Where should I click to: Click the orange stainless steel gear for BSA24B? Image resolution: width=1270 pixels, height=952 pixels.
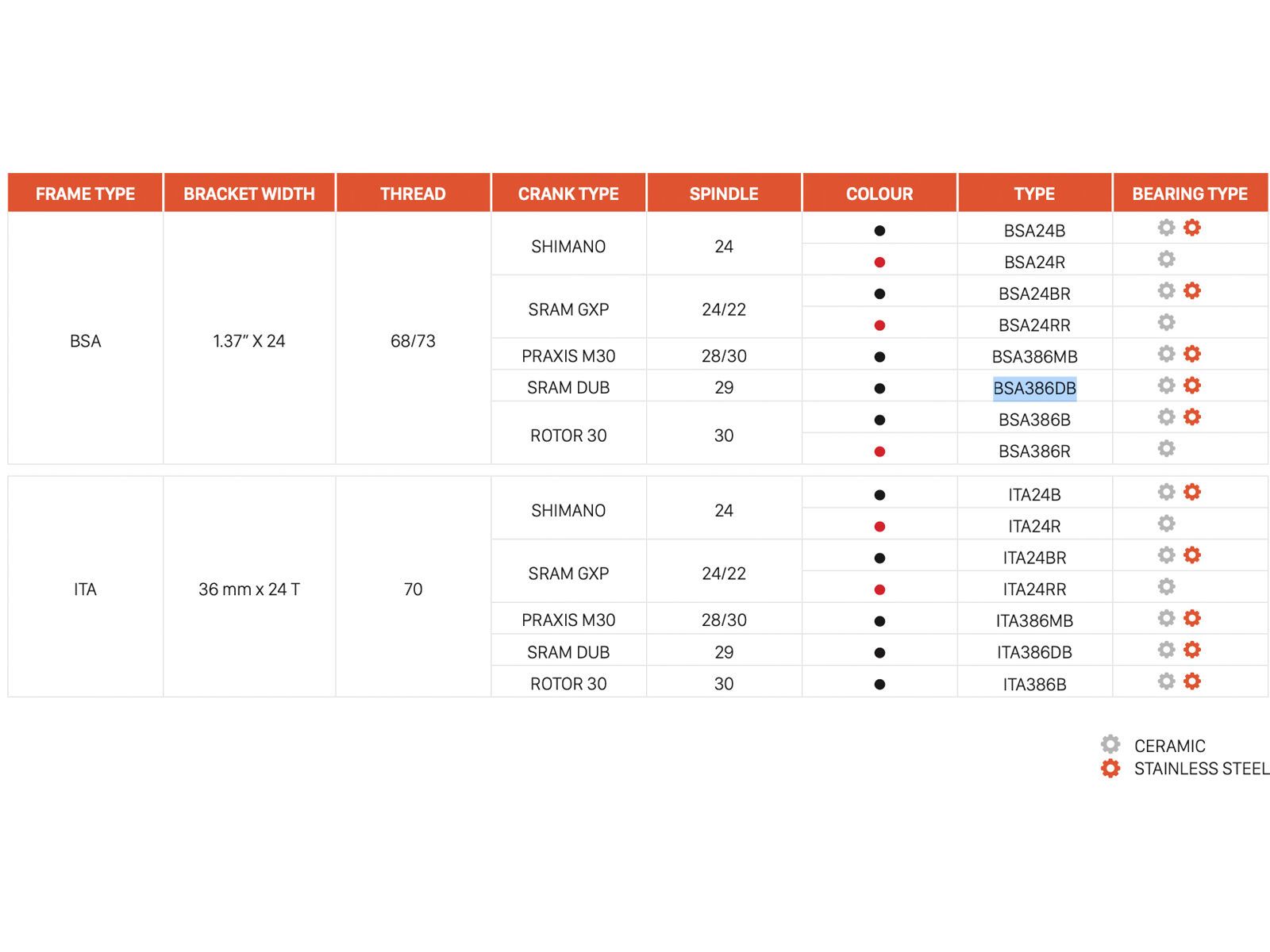coord(1191,228)
